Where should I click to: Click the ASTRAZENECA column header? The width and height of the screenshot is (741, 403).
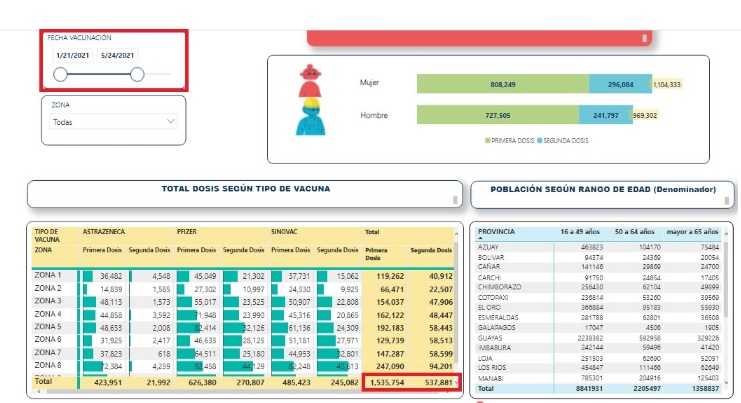click(x=104, y=230)
